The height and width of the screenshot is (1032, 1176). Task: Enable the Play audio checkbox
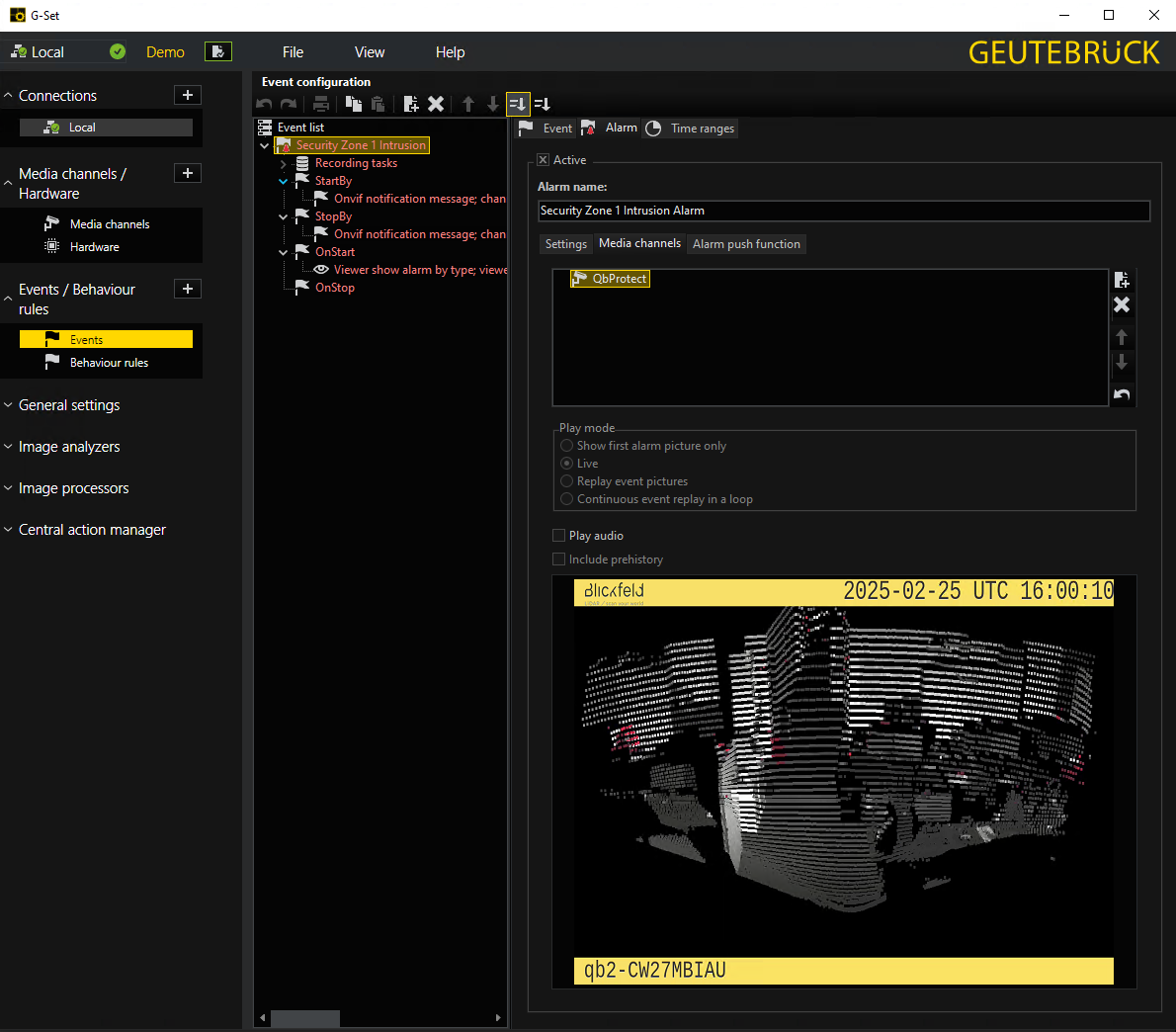pyautogui.click(x=559, y=536)
